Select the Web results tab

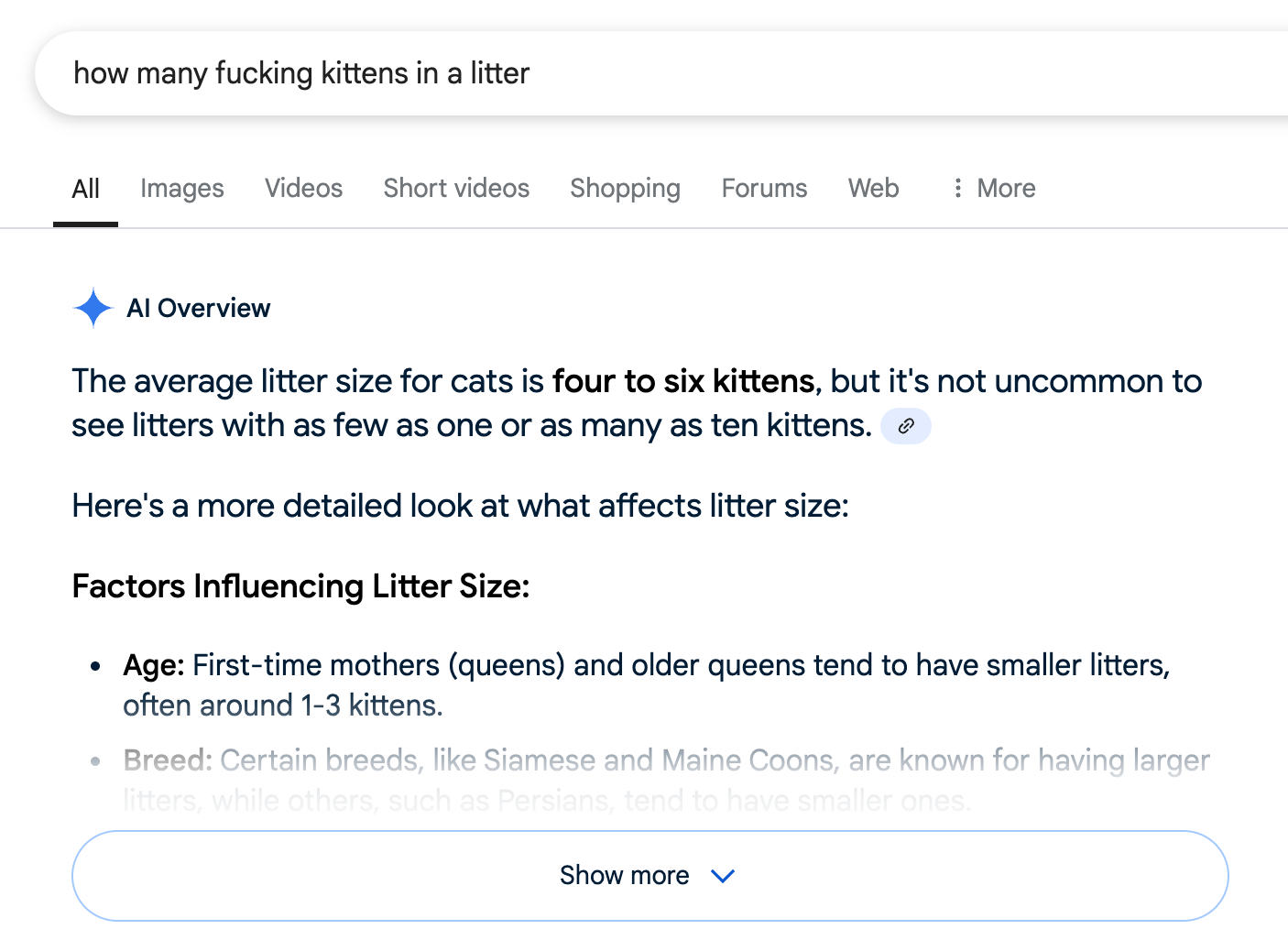tap(873, 189)
